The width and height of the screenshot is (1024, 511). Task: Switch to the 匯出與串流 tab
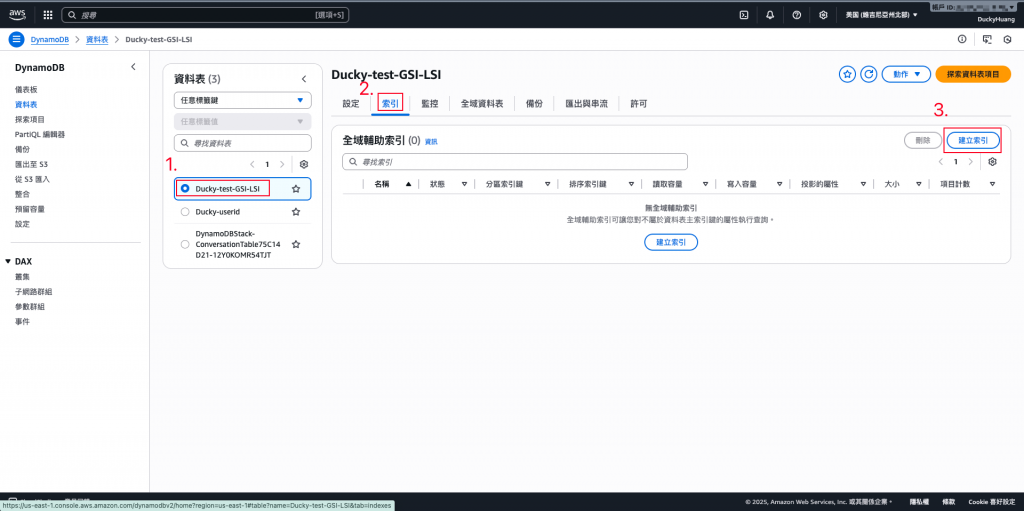586,104
